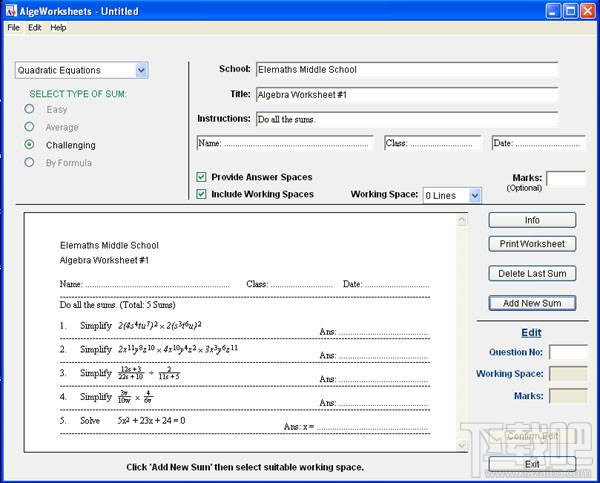Open the Edit menu
The height and width of the screenshot is (483, 600).
[35, 27]
